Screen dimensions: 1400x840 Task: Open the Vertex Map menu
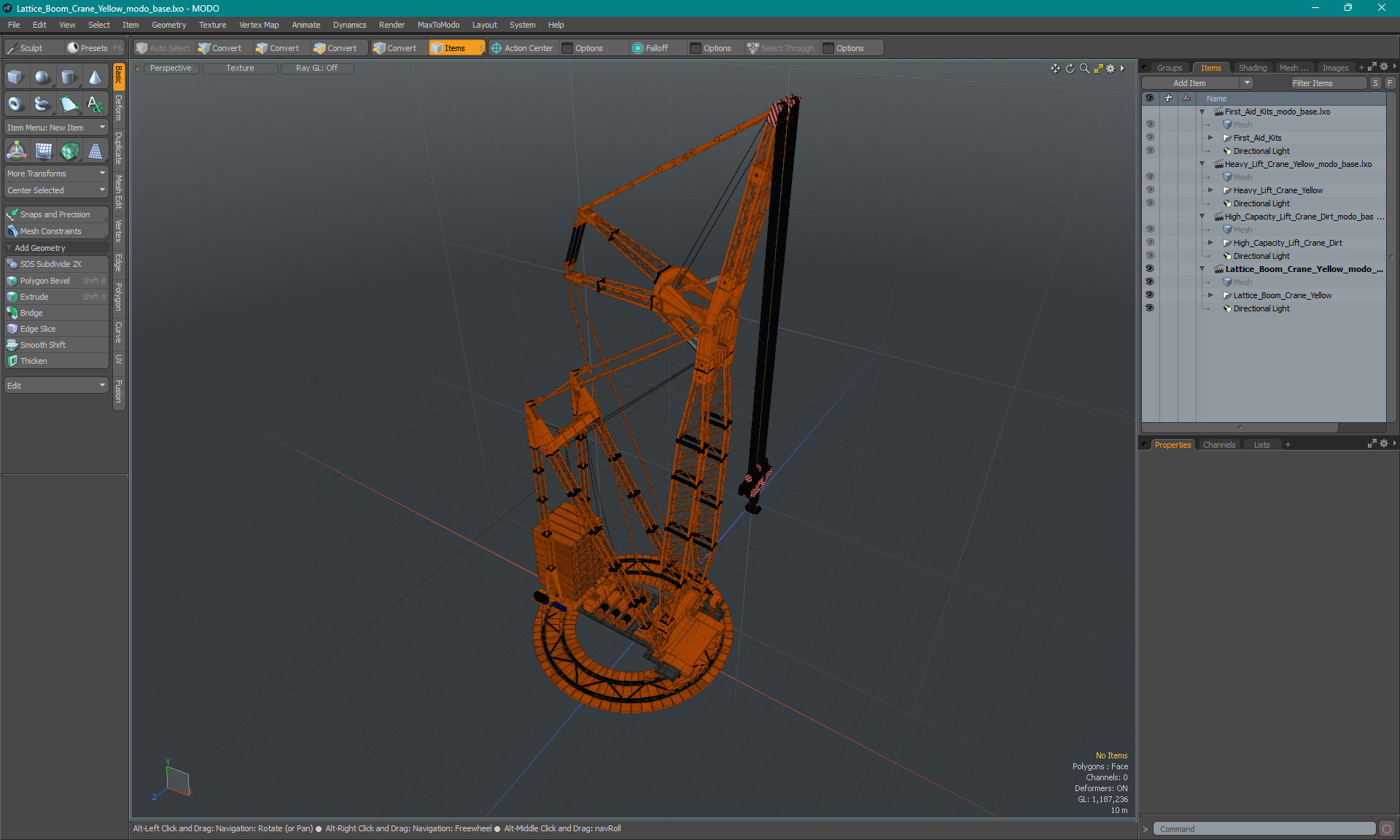click(259, 25)
